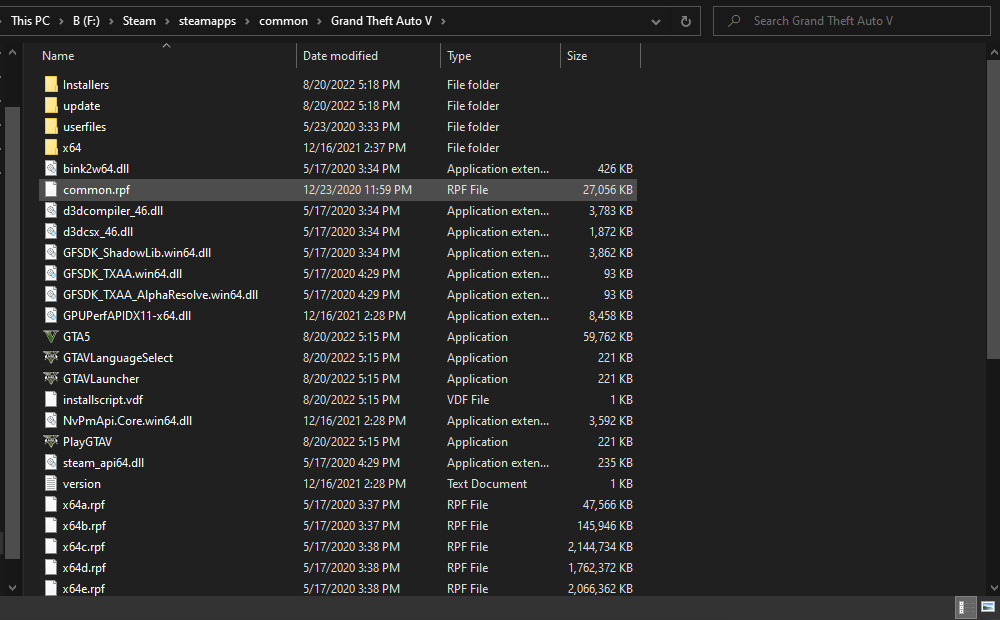Click the installscript.vdf file icon
Image resolution: width=1000 pixels, height=620 pixels.
51,400
